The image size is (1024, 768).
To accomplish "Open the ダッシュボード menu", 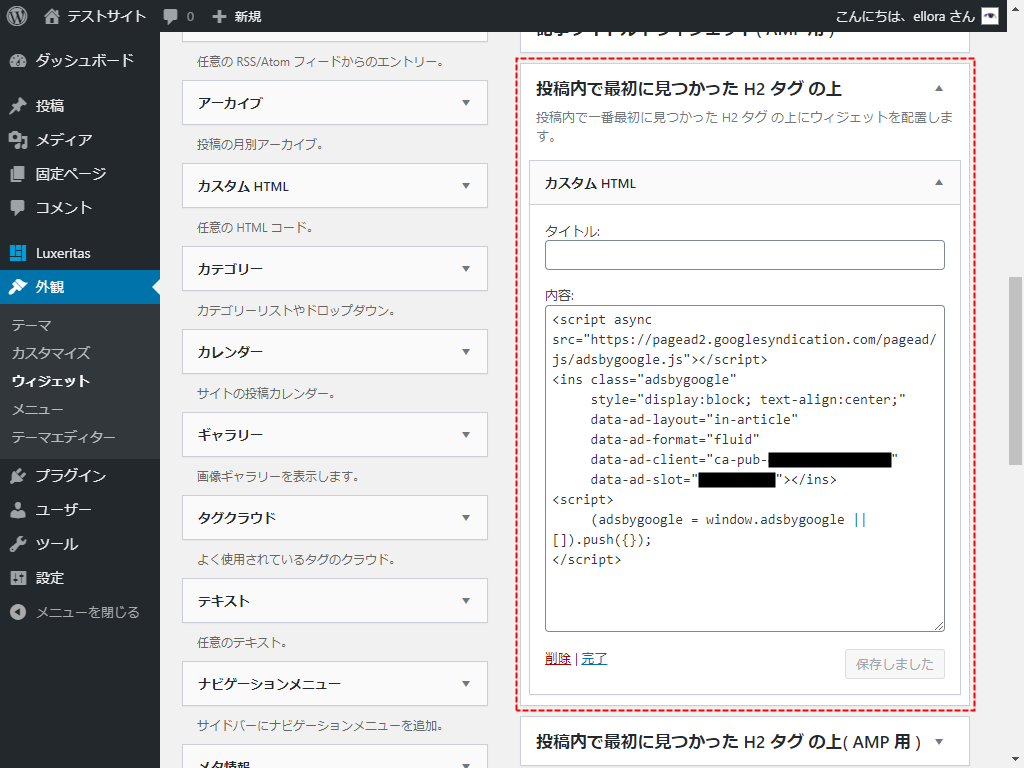I will coord(80,61).
